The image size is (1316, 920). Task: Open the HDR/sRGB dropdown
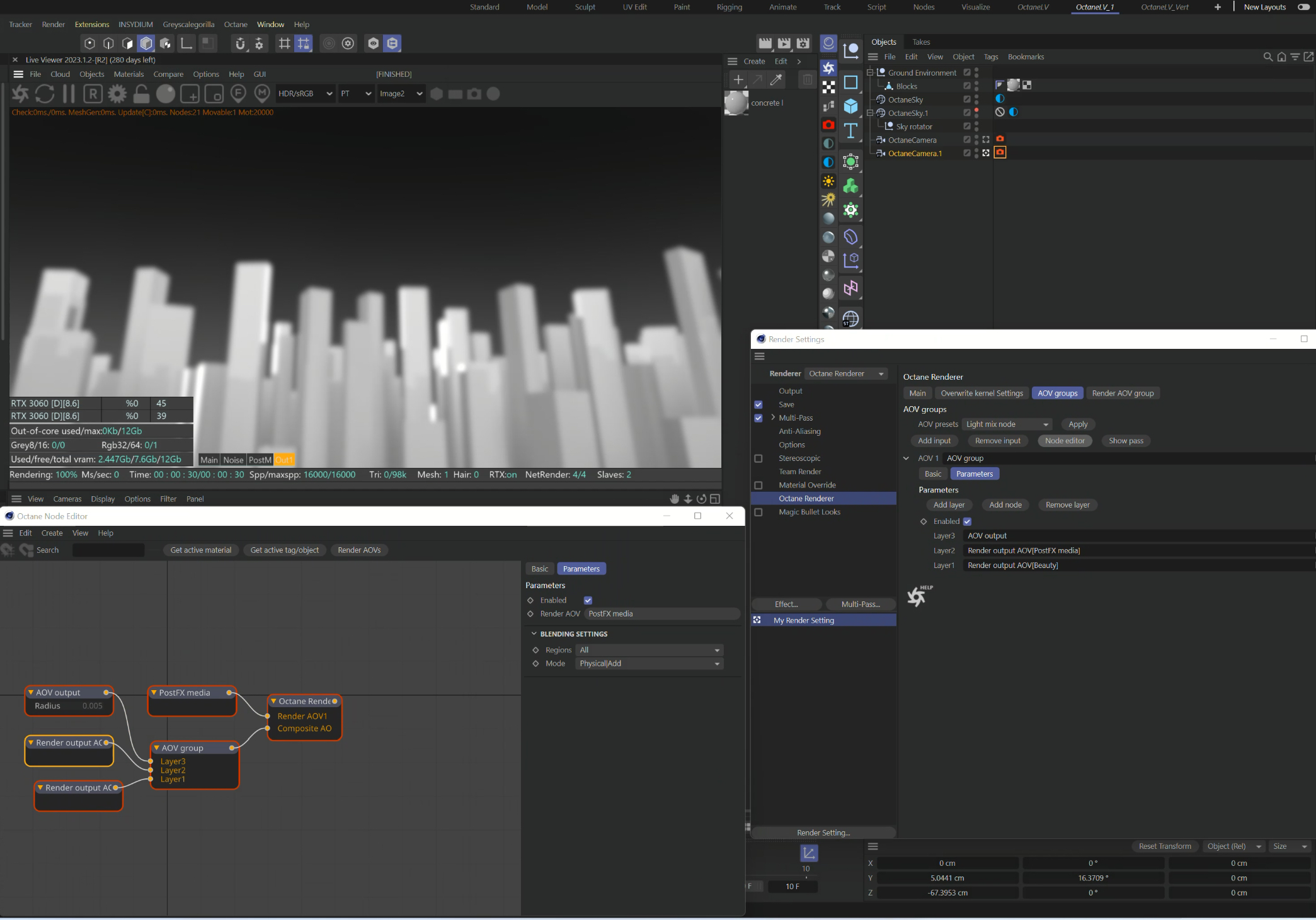click(305, 94)
